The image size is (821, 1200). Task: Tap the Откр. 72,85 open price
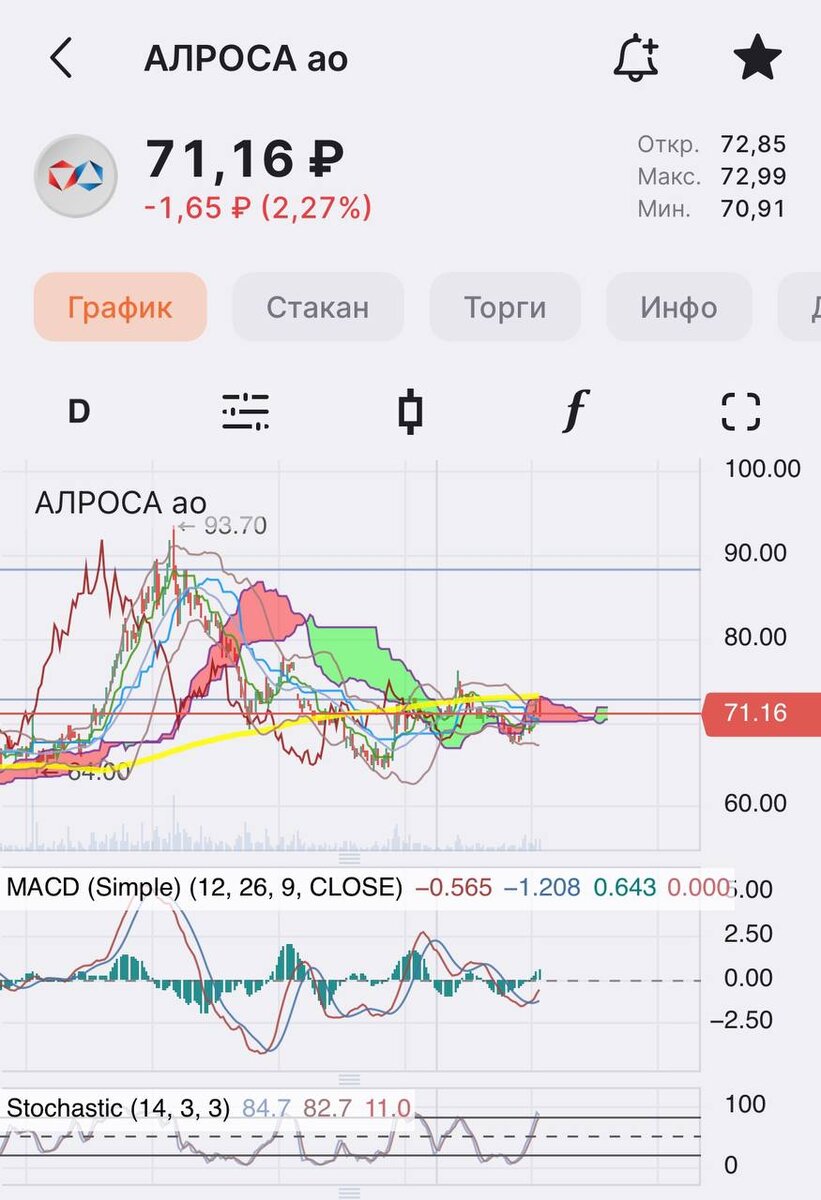pos(712,144)
